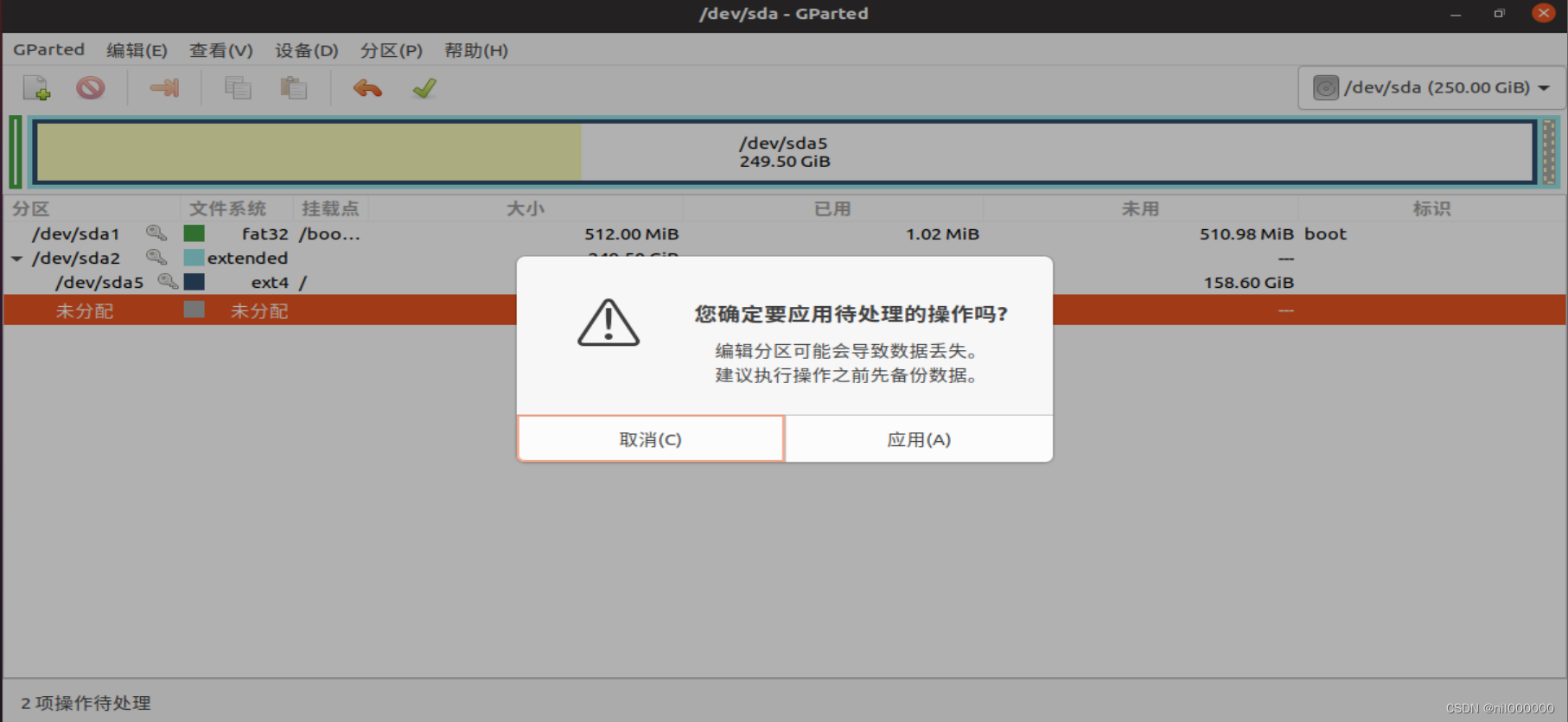Click the delete partition toolbar icon
Screen dimensions: 1568x722
coord(90,87)
